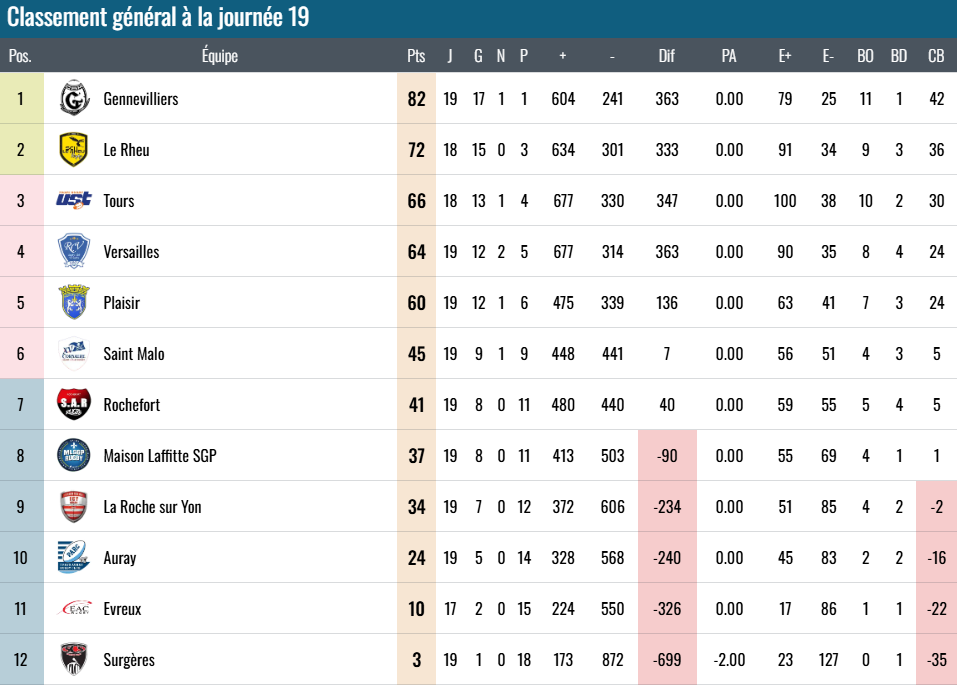Click the Équipe column header

tap(220, 56)
